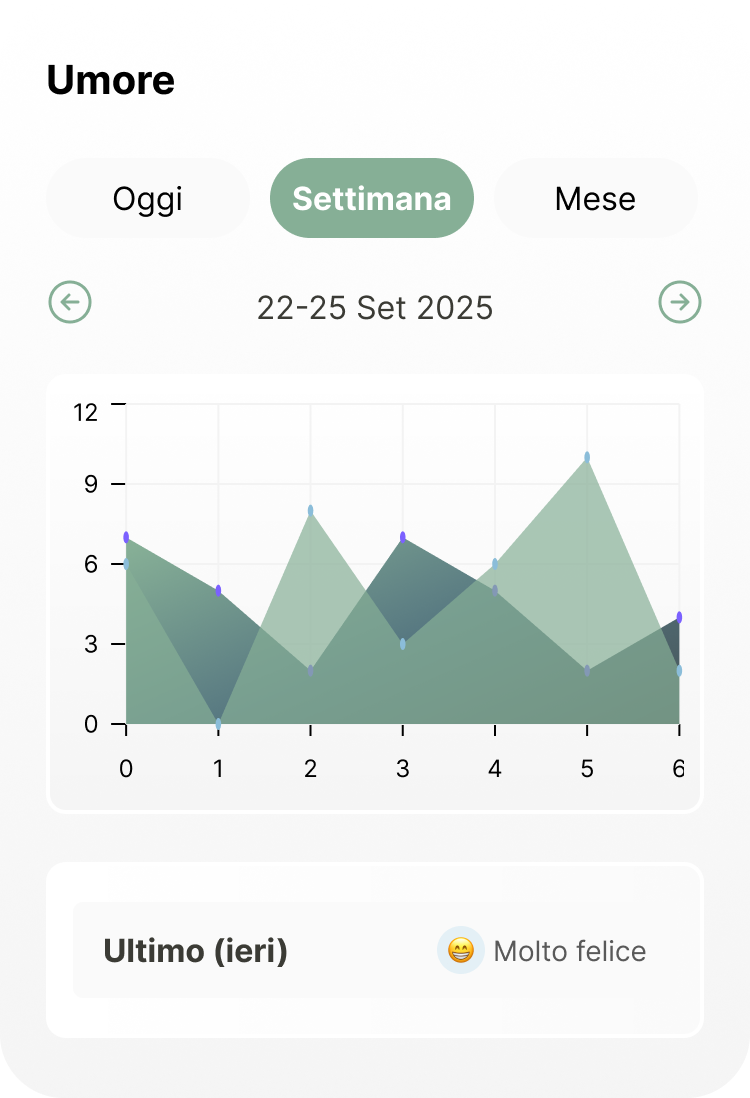Image resolution: width=750 pixels, height=1098 pixels.
Task: Go to the next week with right arrow
Action: [x=680, y=302]
